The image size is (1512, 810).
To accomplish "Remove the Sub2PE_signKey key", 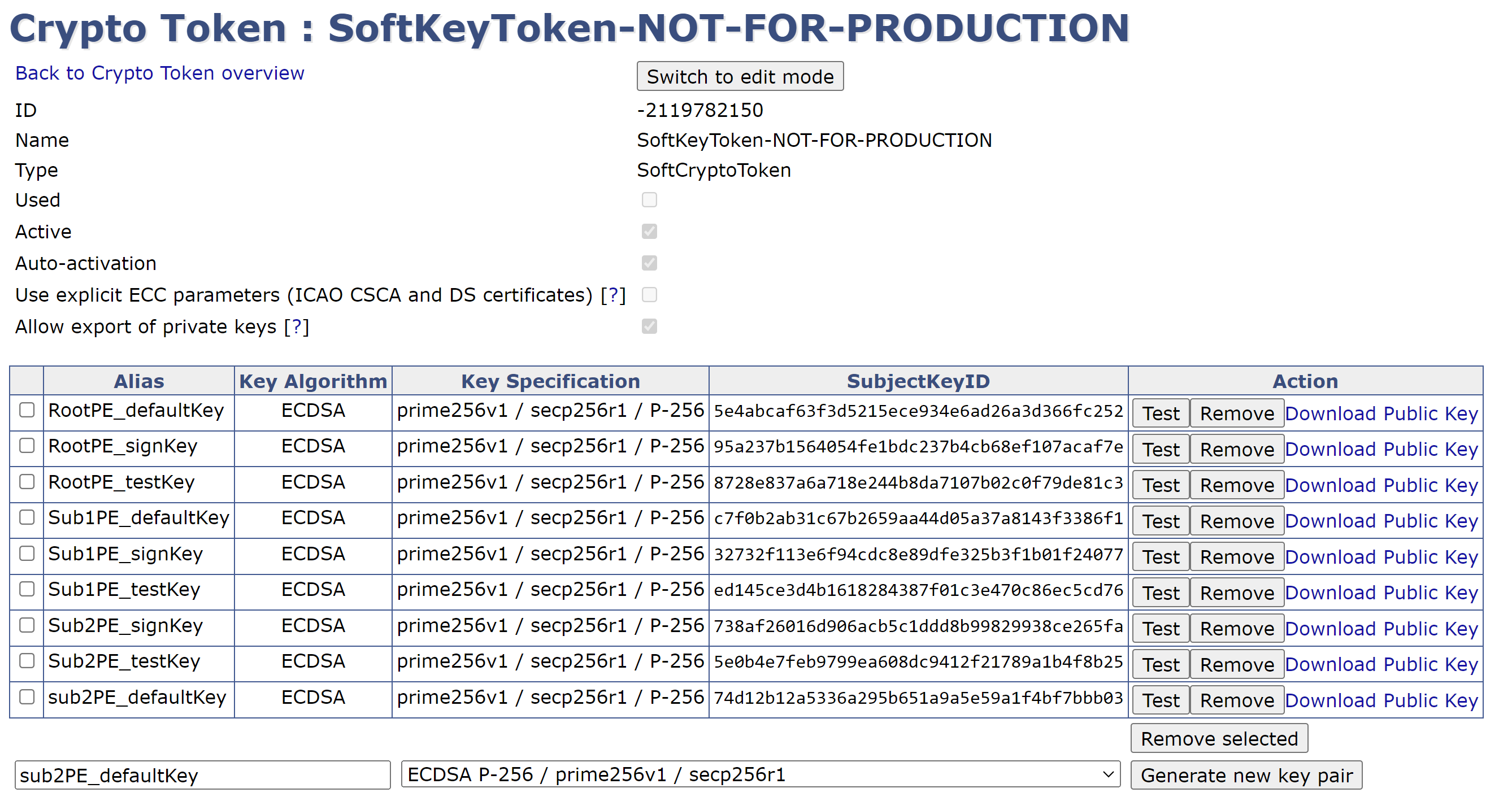I will tap(1236, 629).
